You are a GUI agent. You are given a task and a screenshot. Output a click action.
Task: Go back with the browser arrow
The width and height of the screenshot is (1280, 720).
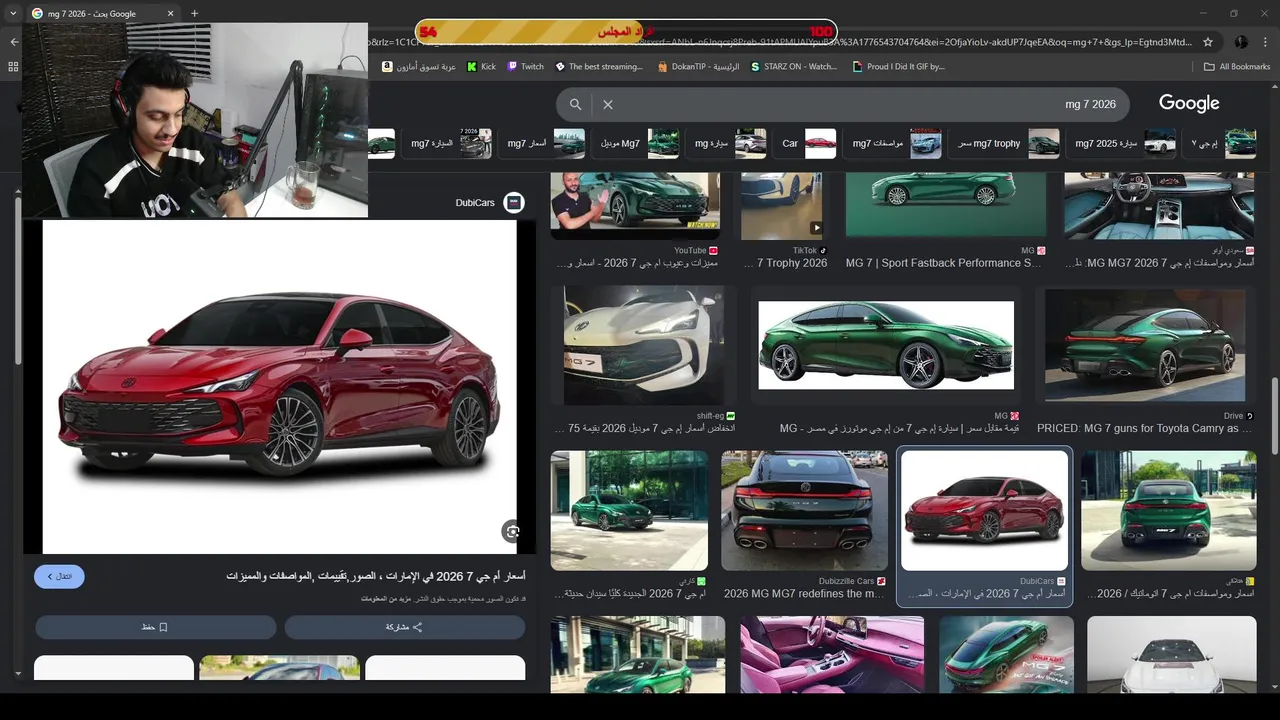click(x=14, y=42)
